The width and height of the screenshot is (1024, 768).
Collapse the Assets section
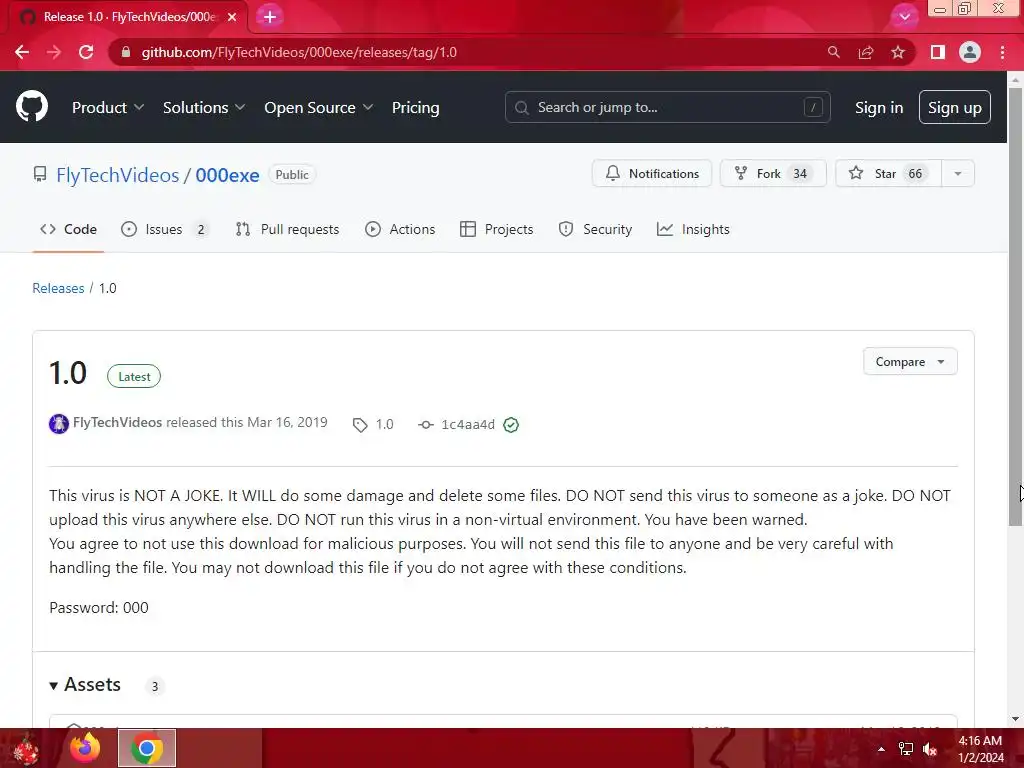pos(86,684)
